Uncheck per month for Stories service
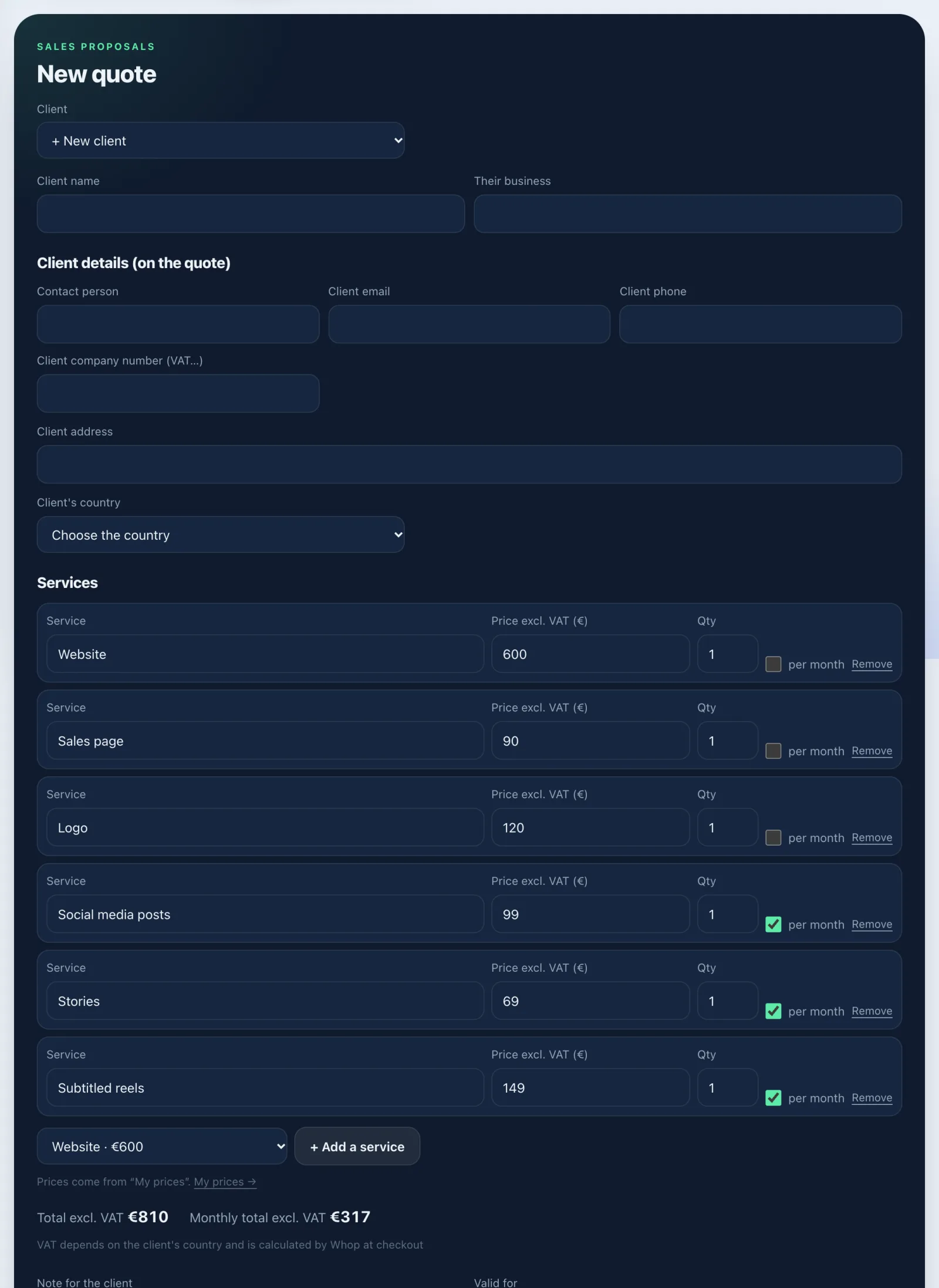939x1288 pixels. coord(773,1011)
